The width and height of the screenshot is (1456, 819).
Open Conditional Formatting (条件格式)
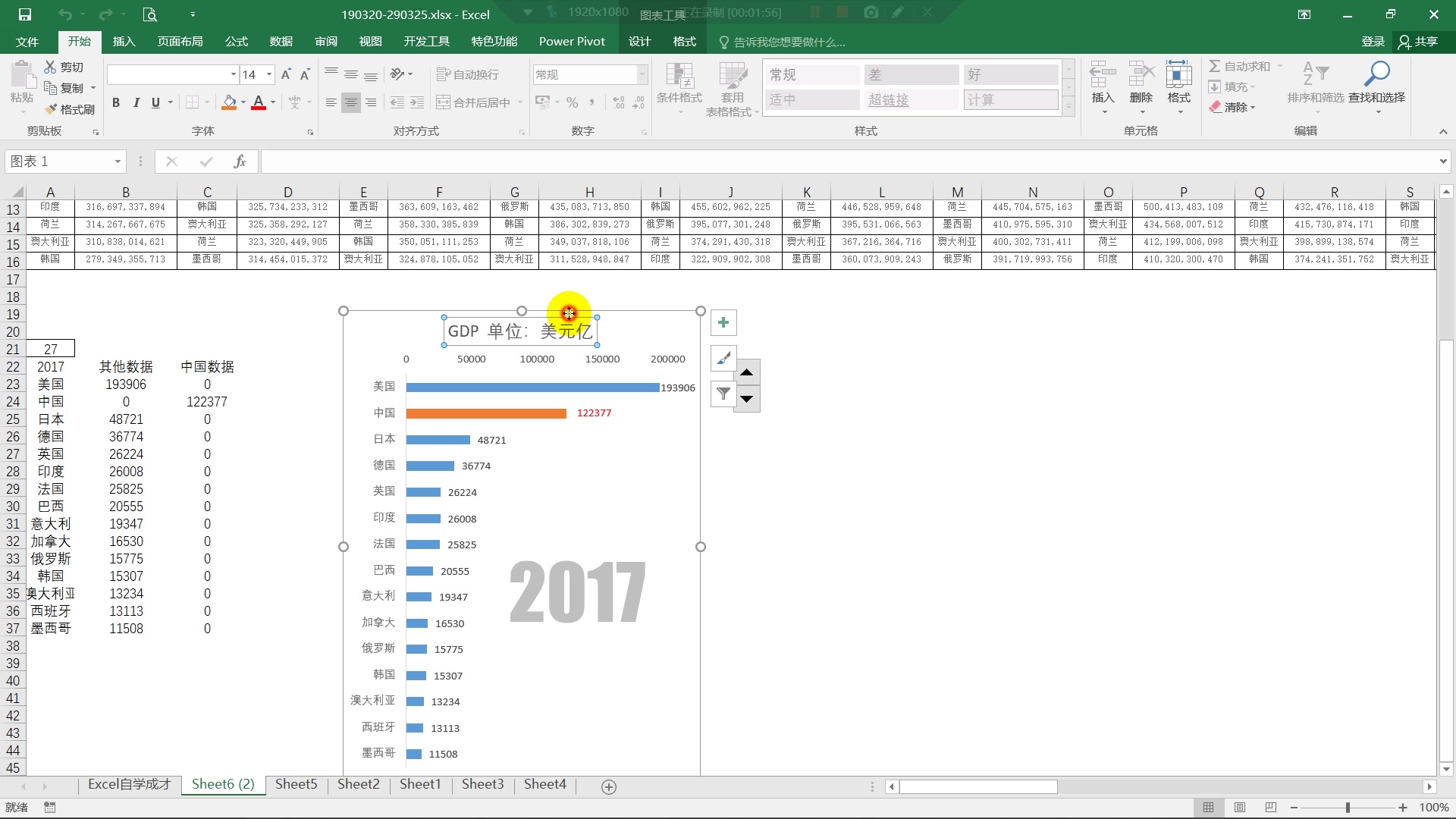(679, 87)
